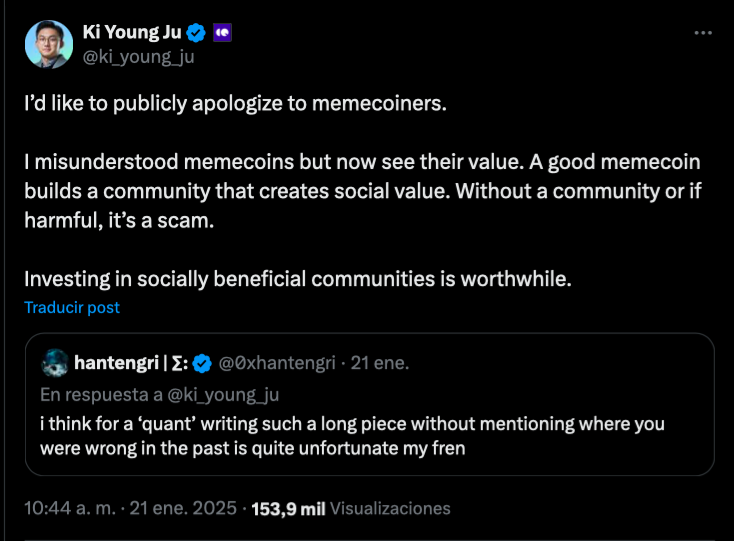Image resolution: width=734 pixels, height=541 pixels.
Task: Click blue verified badge beside Ki Young Ju
Action: 197,33
